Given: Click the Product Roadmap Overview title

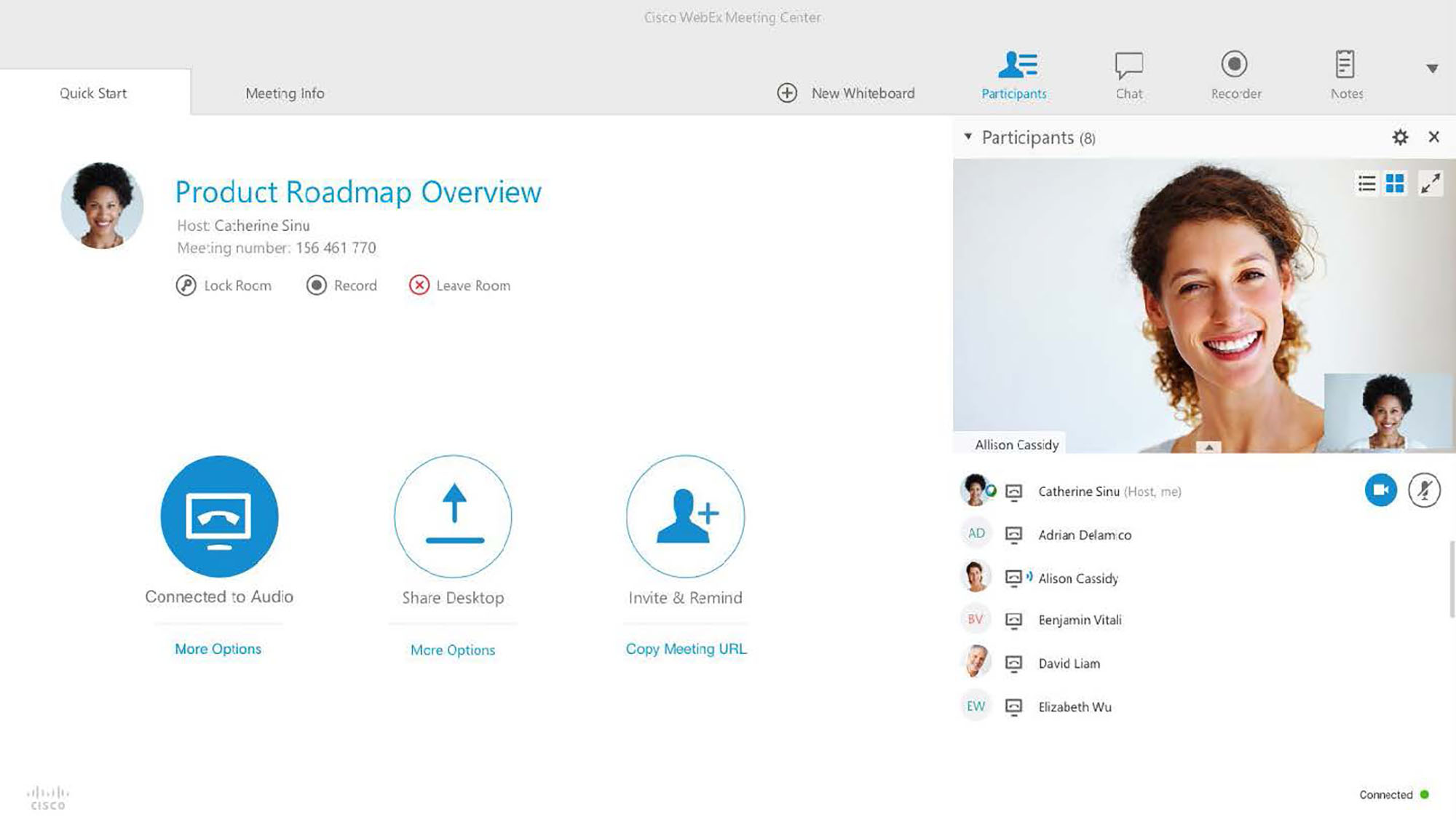Looking at the screenshot, I should coord(358,192).
